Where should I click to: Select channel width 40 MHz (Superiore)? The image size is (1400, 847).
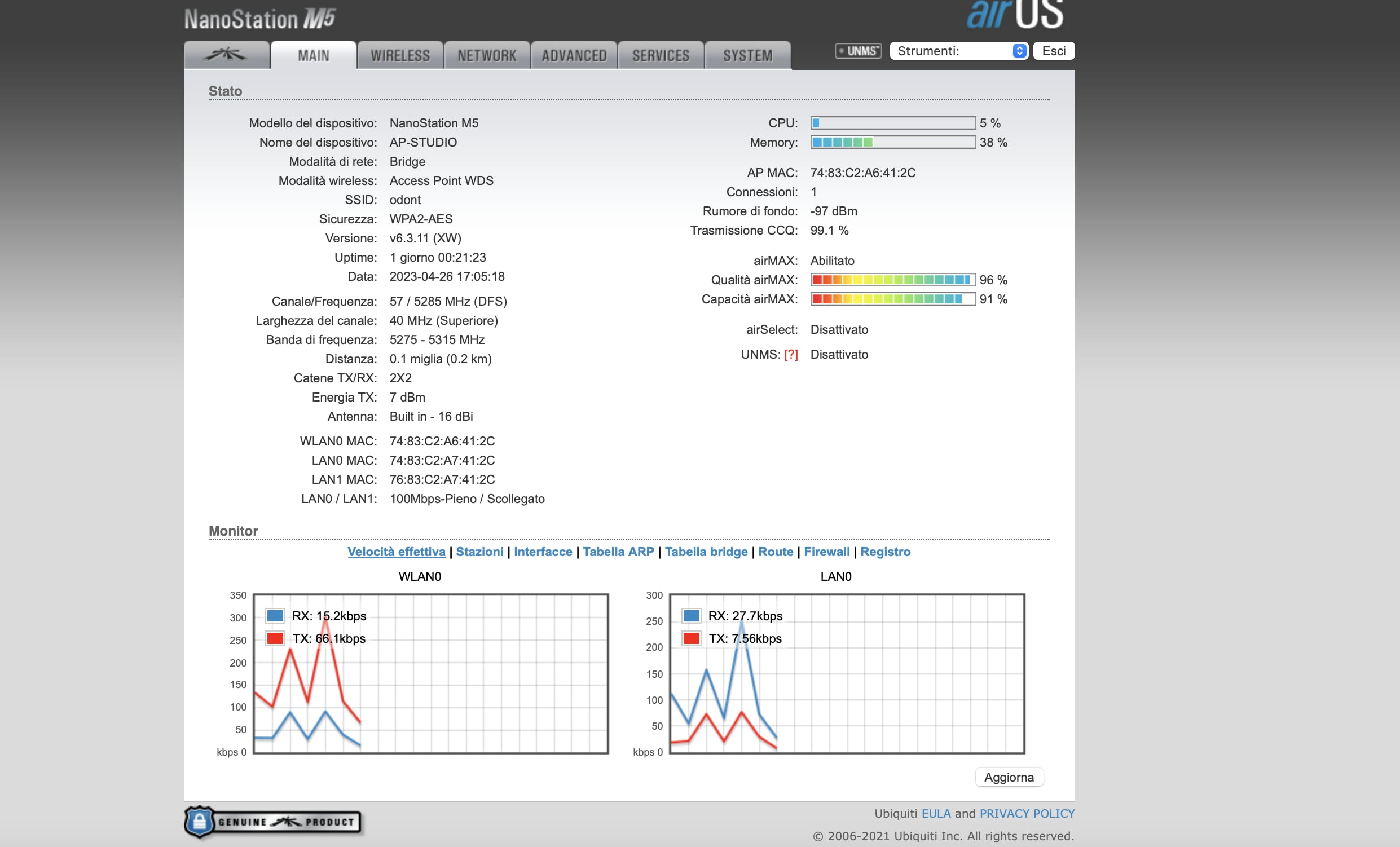coord(444,320)
